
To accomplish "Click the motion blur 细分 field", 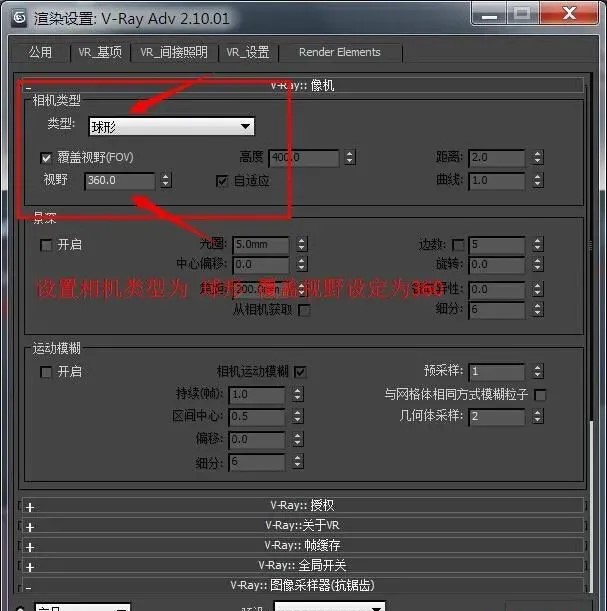I will coord(257,462).
